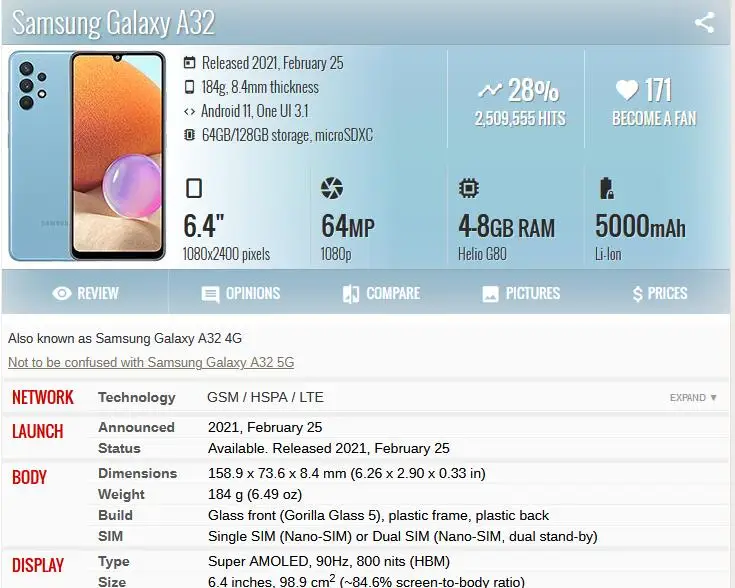Click the Also known as Galaxy A32 4G text
This screenshot has width=735, height=588.
pyautogui.click(x=125, y=339)
